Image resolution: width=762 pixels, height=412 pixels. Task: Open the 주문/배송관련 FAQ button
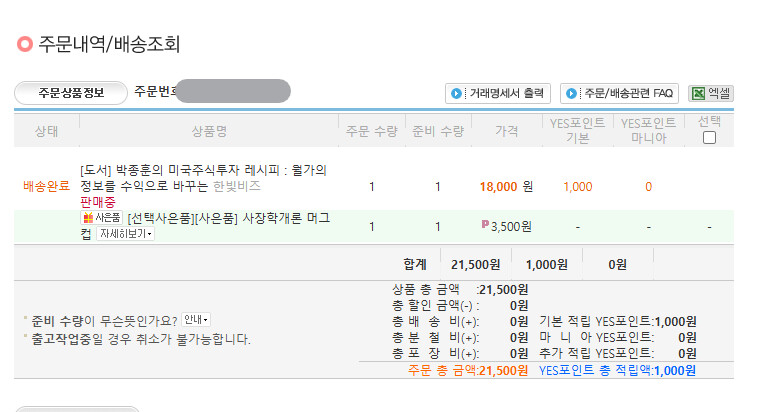(x=619, y=93)
